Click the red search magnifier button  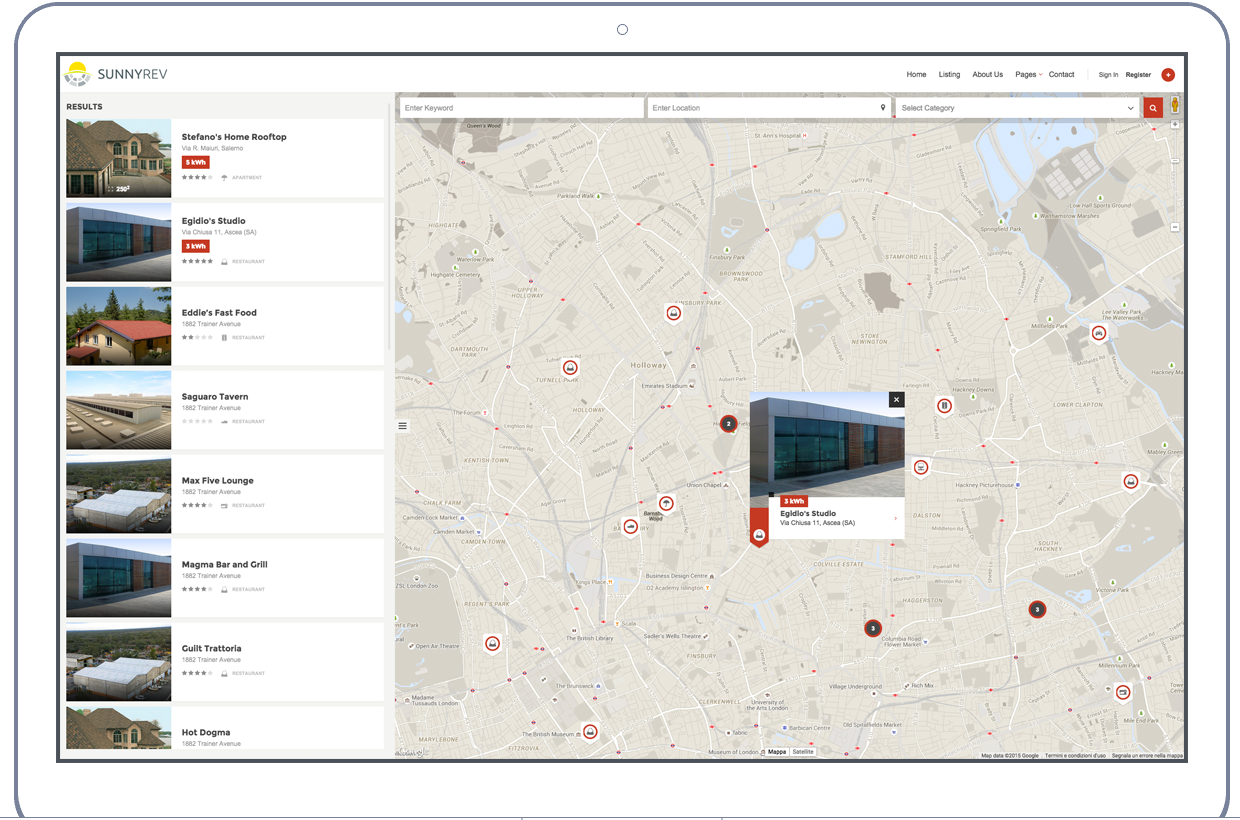coord(1153,108)
